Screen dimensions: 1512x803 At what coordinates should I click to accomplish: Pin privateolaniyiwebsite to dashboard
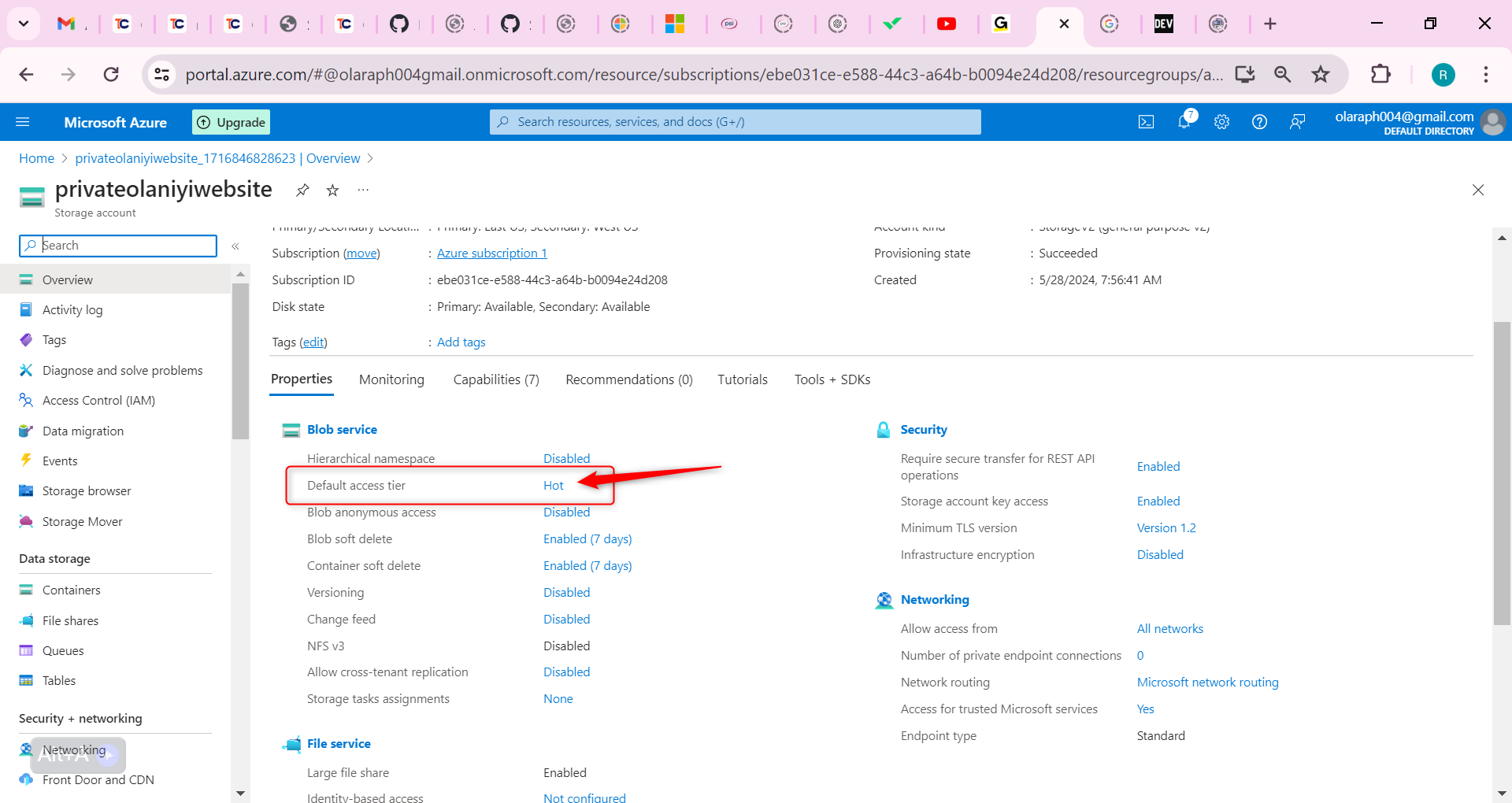tap(302, 190)
